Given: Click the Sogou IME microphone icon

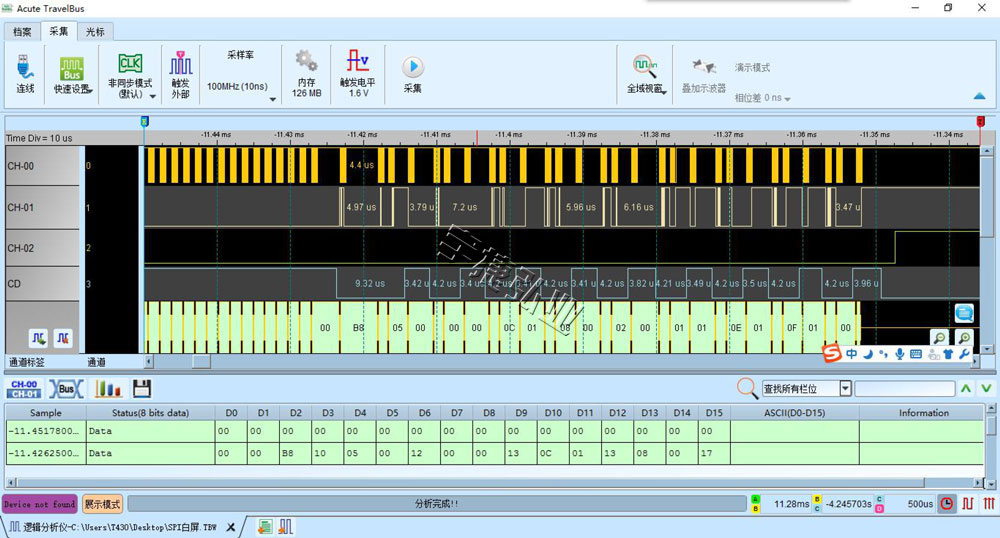Looking at the screenshot, I should point(899,354).
